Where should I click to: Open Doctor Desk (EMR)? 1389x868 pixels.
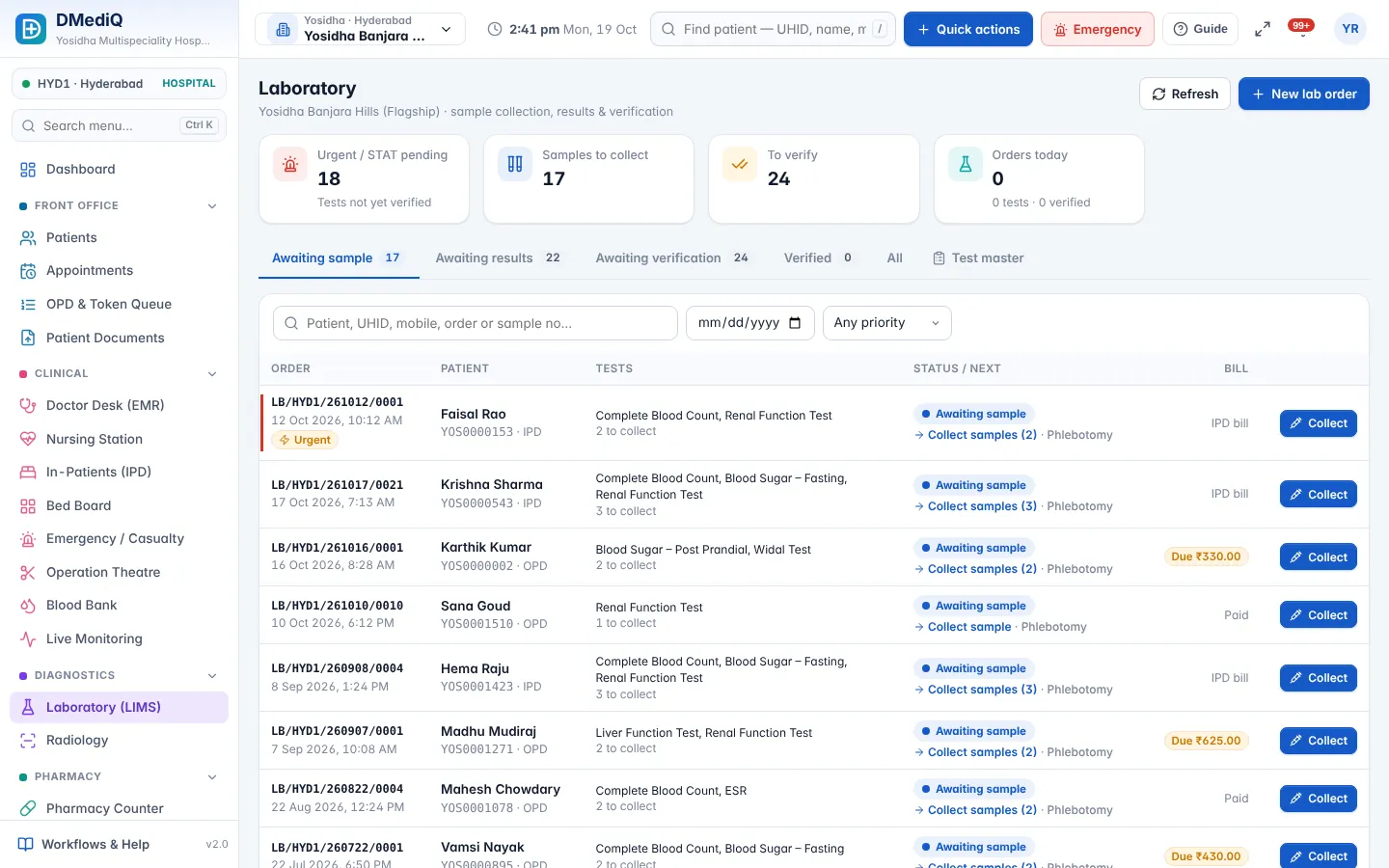119,405
